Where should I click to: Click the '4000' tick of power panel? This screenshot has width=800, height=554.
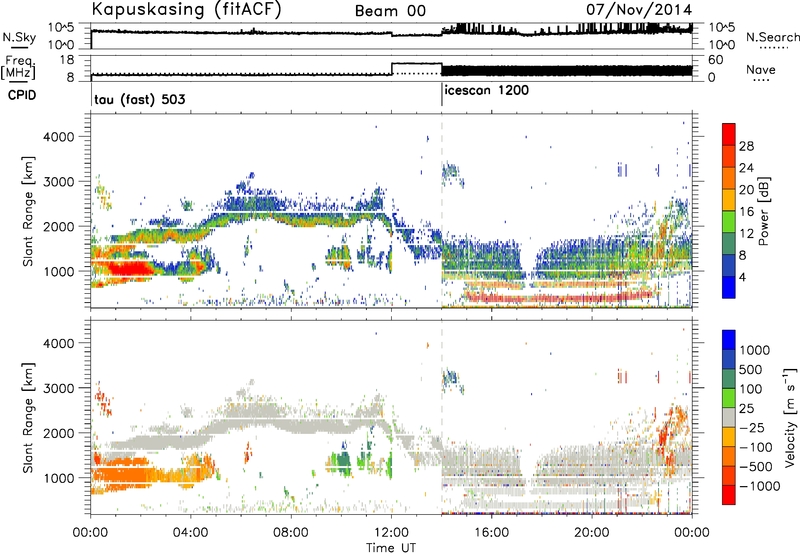pos(58,137)
